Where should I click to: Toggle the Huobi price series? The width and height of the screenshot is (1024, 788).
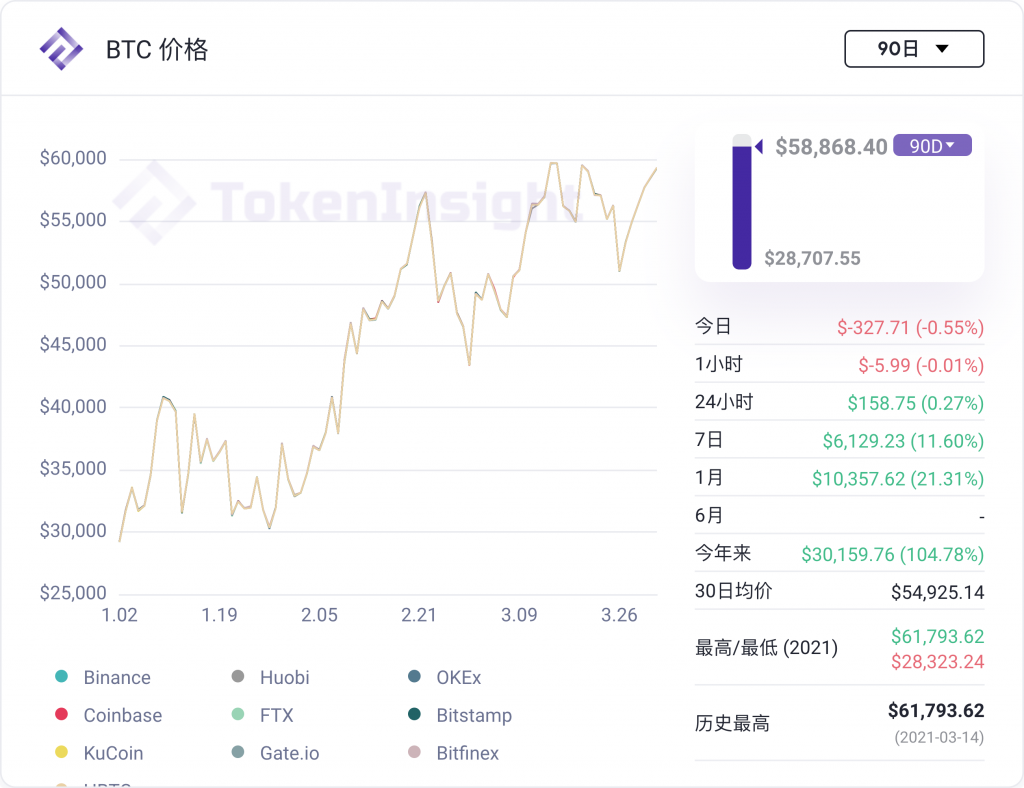click(x=237, y=677)
